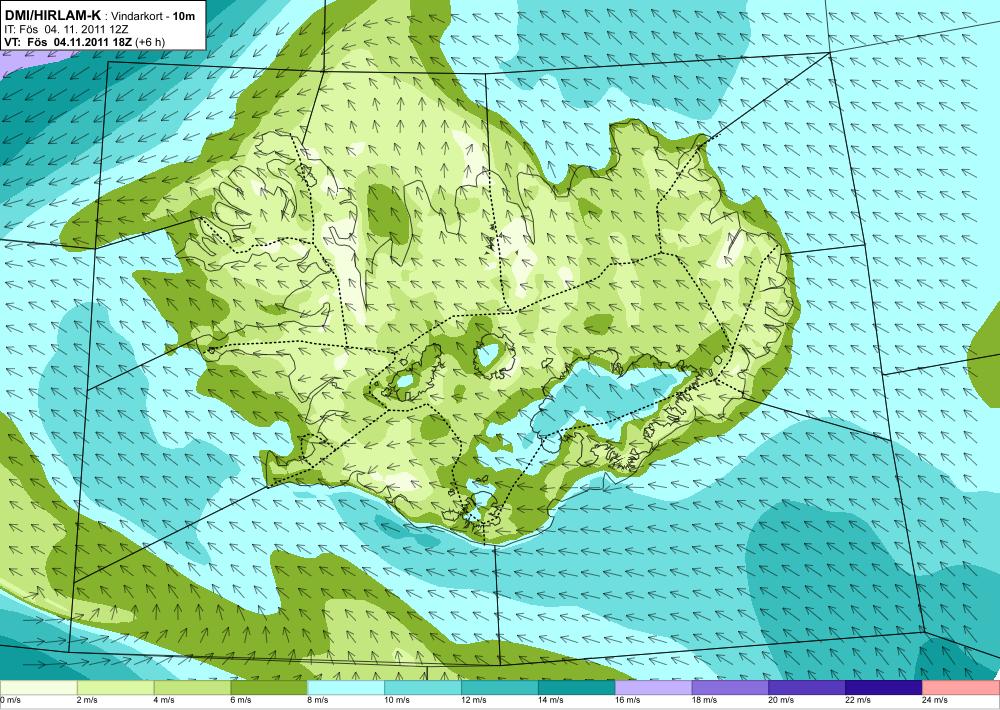The image size is (1000, 710).
Task: Click the dark indigo 22–24 m/s legend swatch
Action: point(884,688)
